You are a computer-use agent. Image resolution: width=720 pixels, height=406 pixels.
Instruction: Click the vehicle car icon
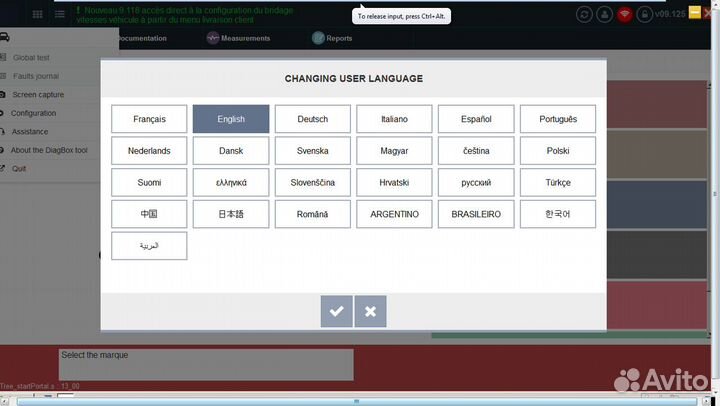tap(5, 37)
